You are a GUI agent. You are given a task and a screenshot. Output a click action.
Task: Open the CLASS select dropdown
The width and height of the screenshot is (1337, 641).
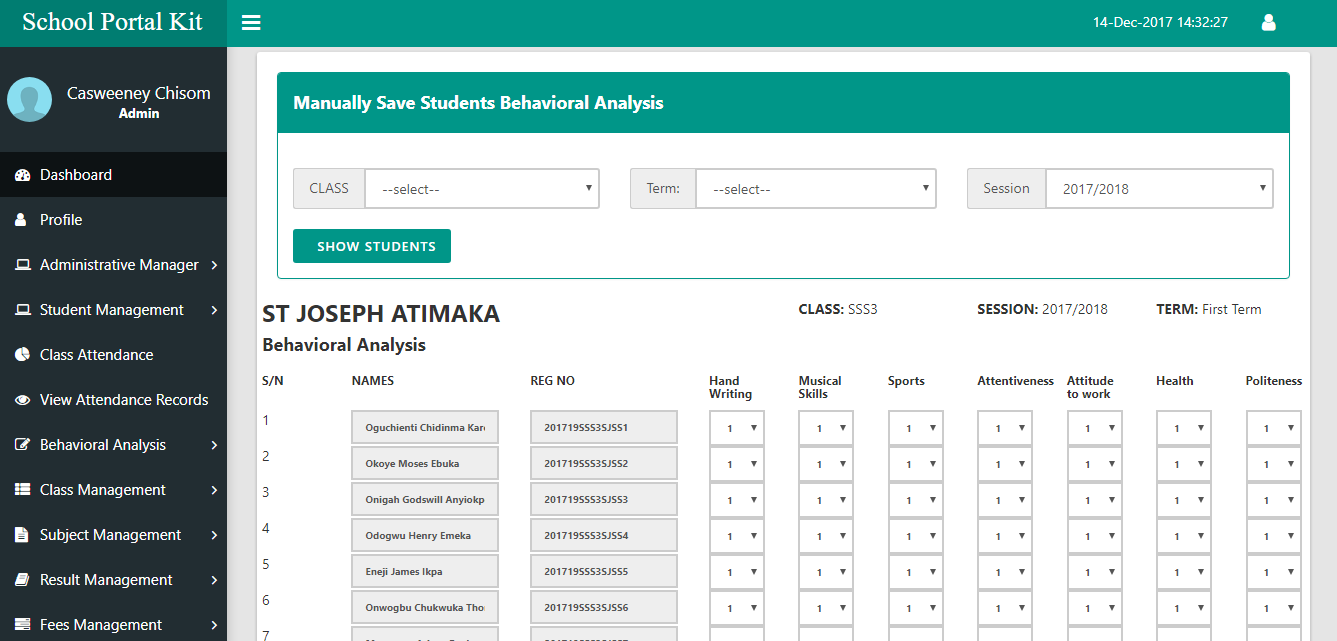click(481, 189)
